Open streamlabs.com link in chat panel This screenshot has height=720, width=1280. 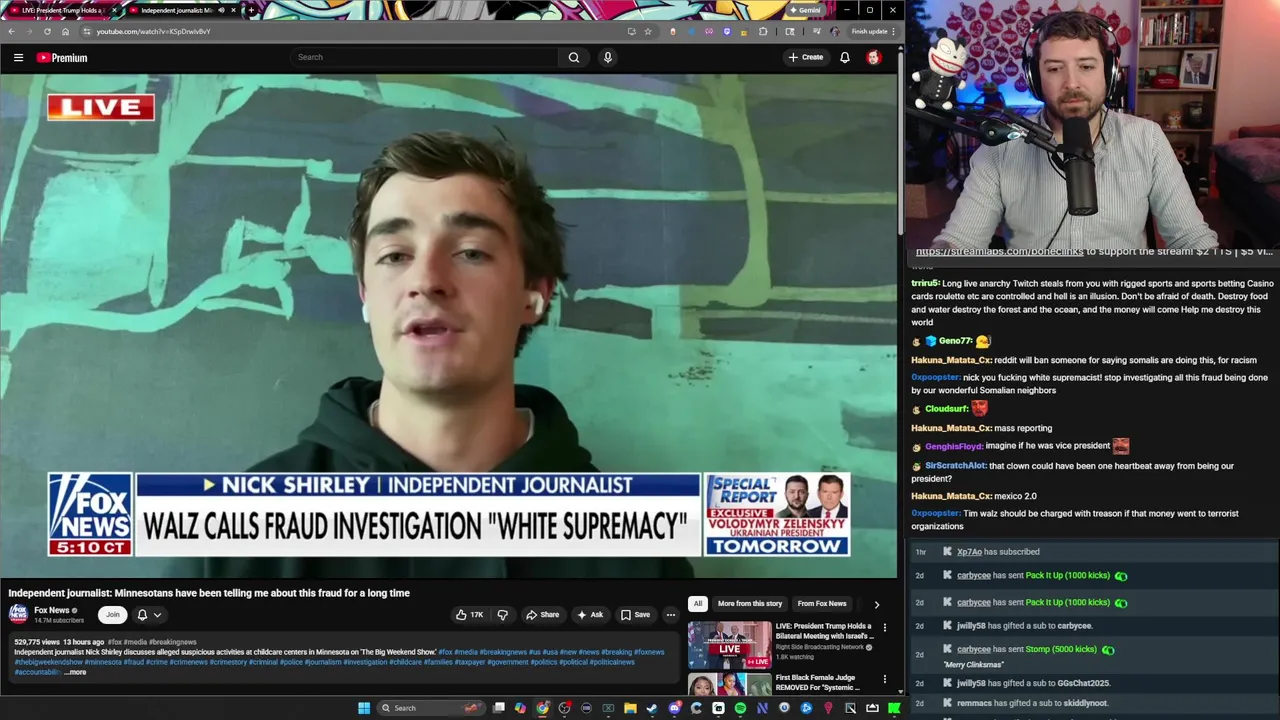(999, 251)
